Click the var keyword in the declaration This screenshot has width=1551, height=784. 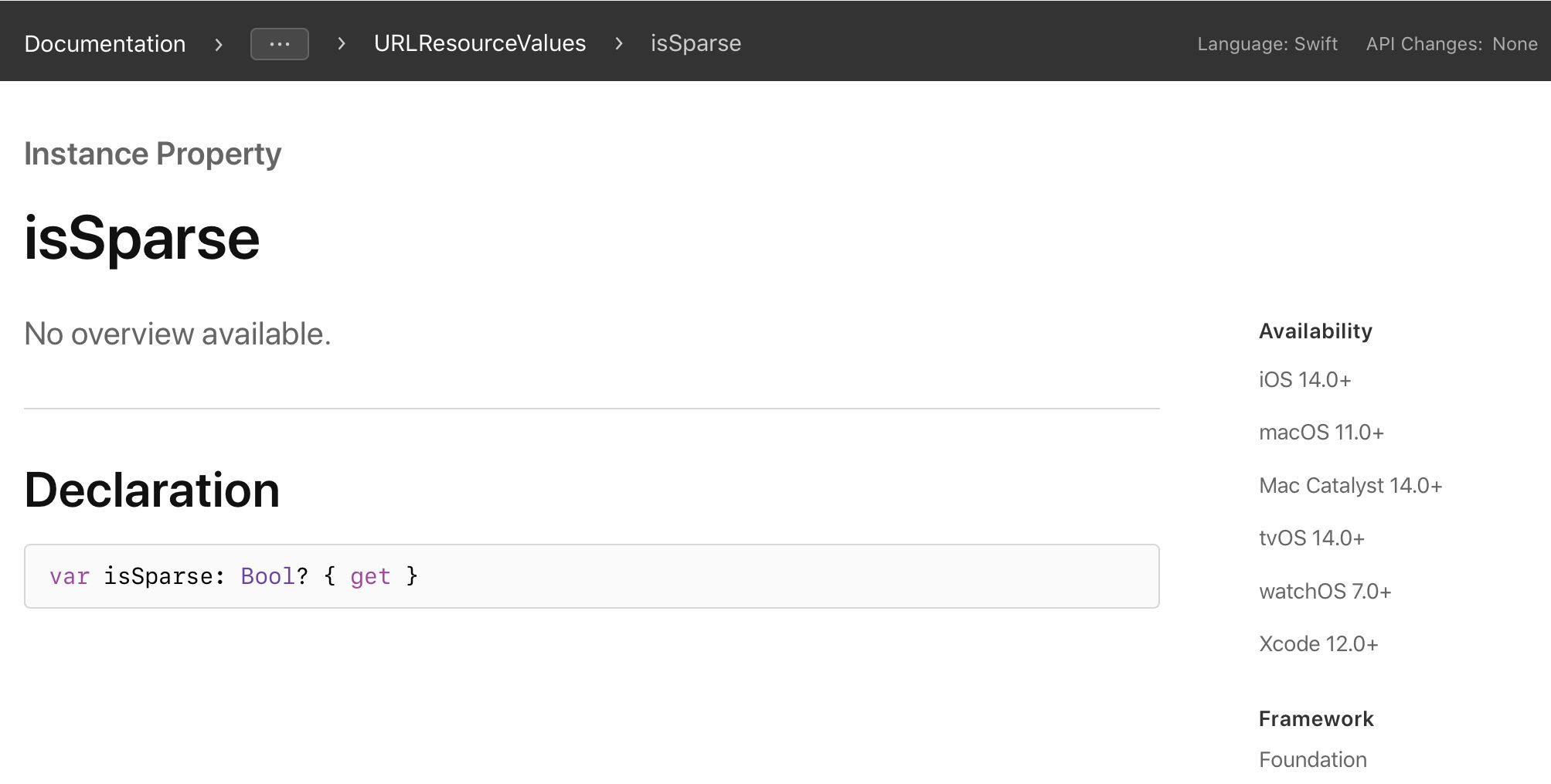pos(70,576)
